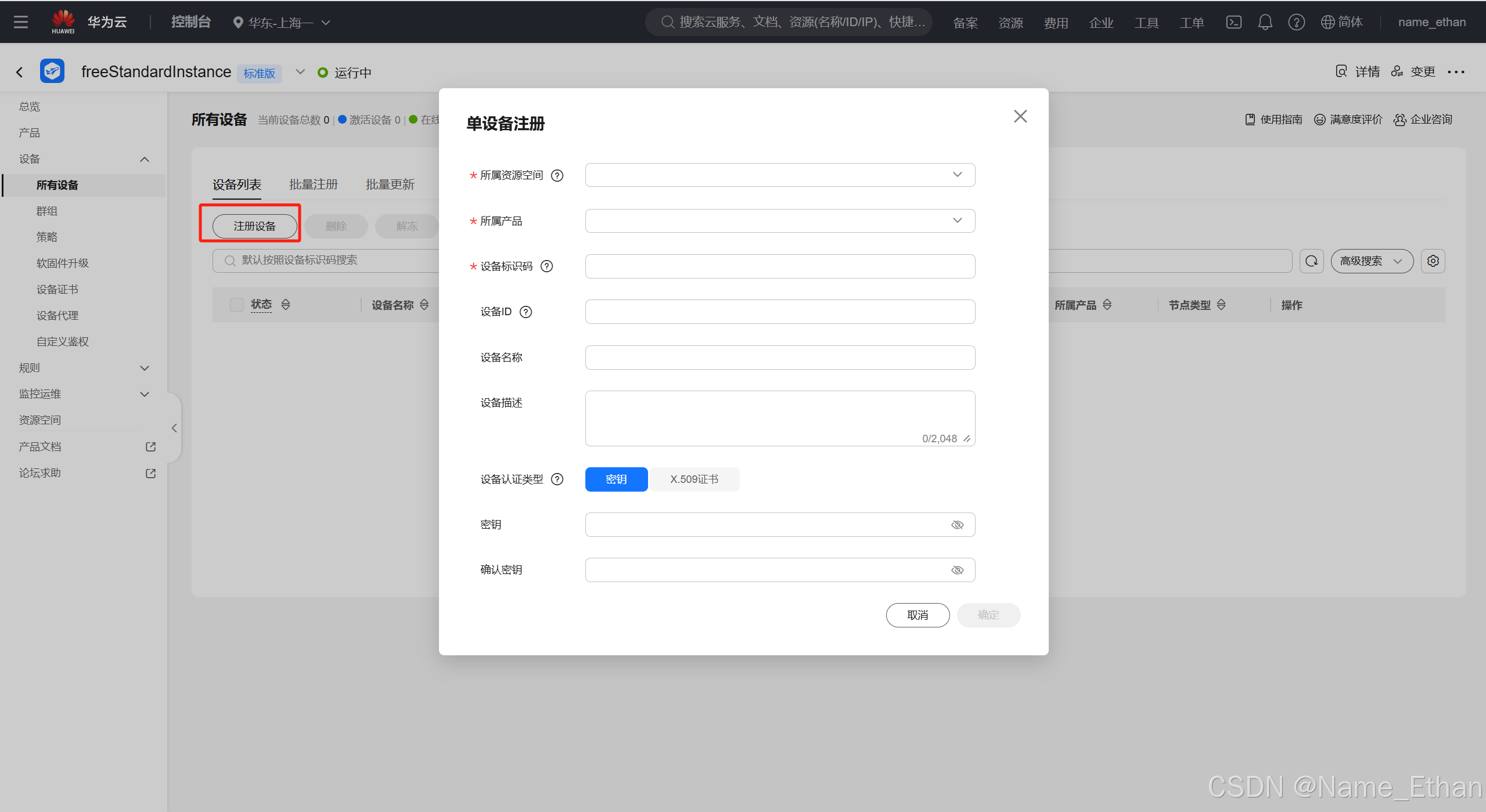The height and width of the screenshot is (812, 1486).
Task: Open the 所属产品 dropdown
Action: tap(779, 221)
